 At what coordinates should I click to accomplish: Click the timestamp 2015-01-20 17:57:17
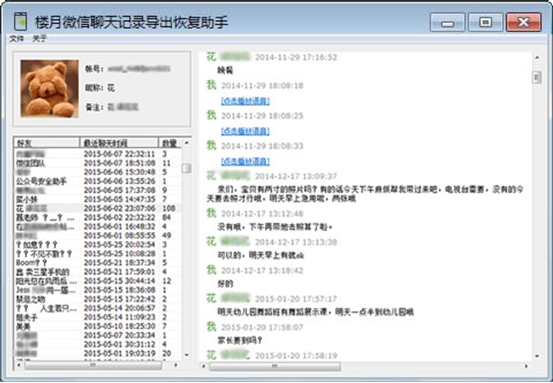296,299
